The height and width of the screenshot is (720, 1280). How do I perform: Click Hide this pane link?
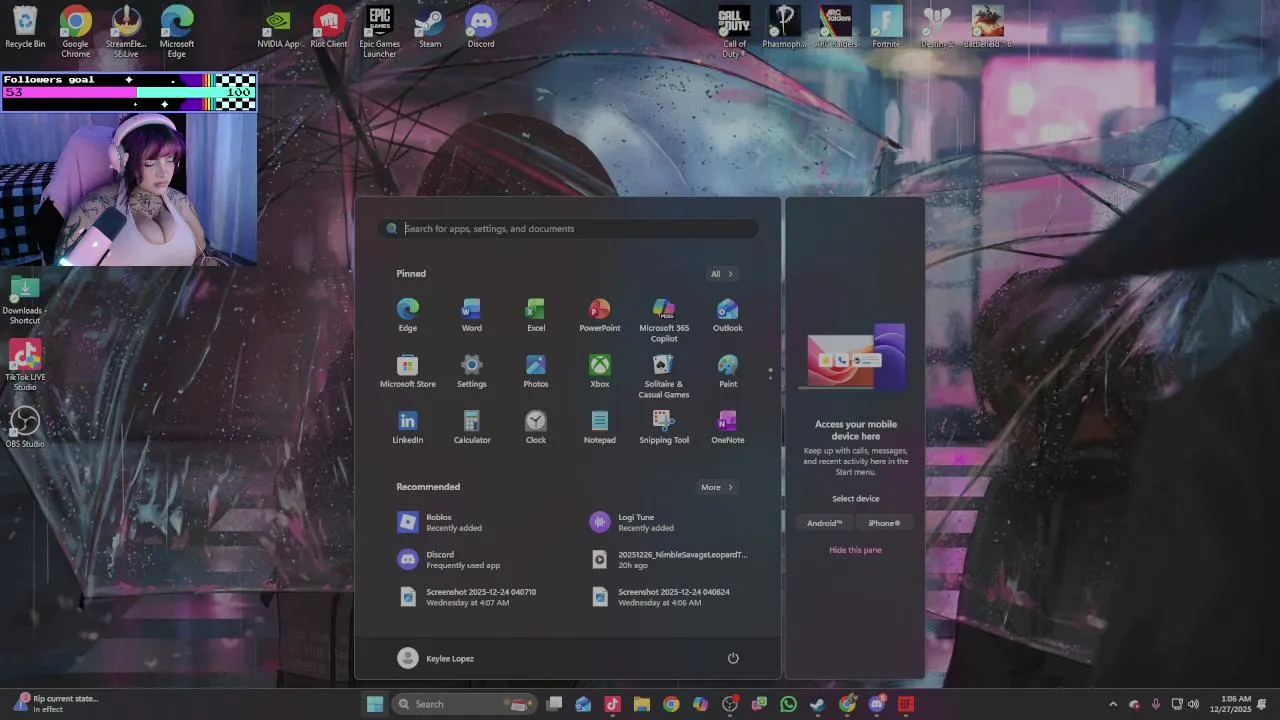tap(855, 550)
